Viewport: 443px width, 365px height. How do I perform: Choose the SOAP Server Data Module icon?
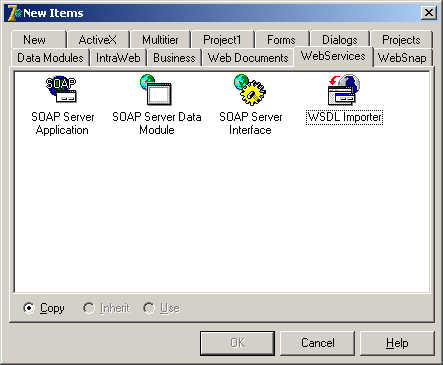[x=156, y=89]
